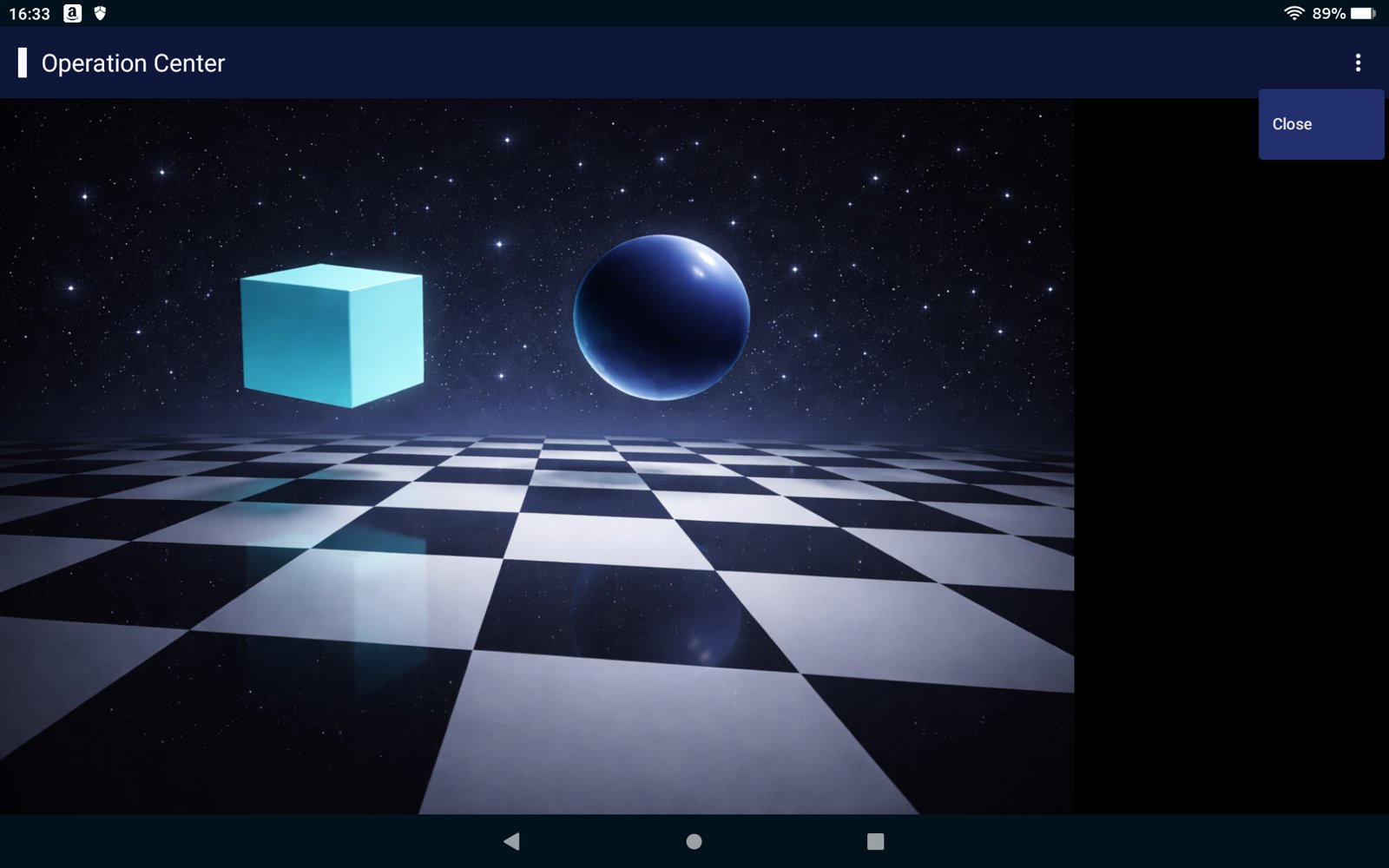Click the cube's cyan reflection on floor
The width and height of the screenshot is (1389, 868).
pos(373,538)
